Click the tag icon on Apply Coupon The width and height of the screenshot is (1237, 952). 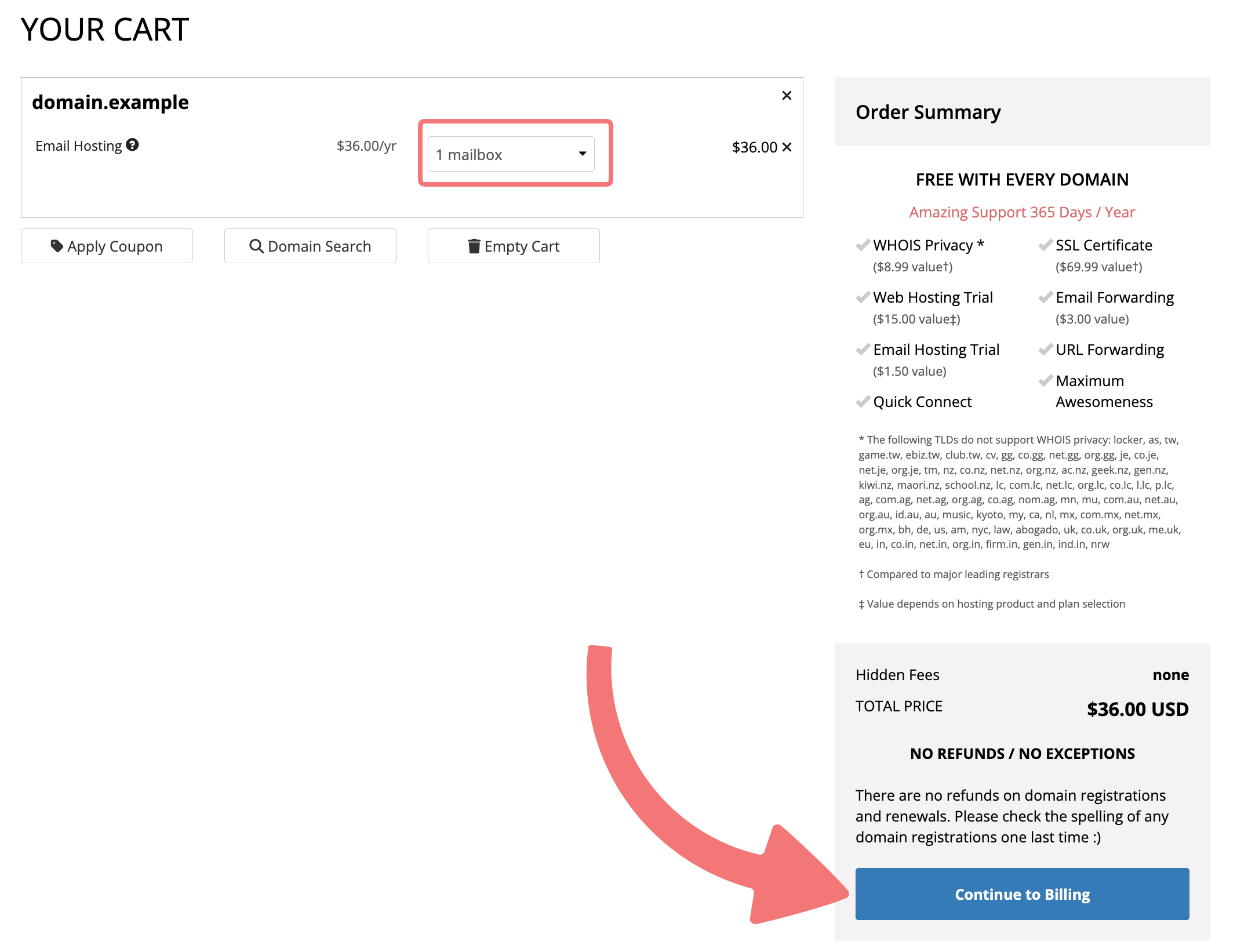[57, 246]
